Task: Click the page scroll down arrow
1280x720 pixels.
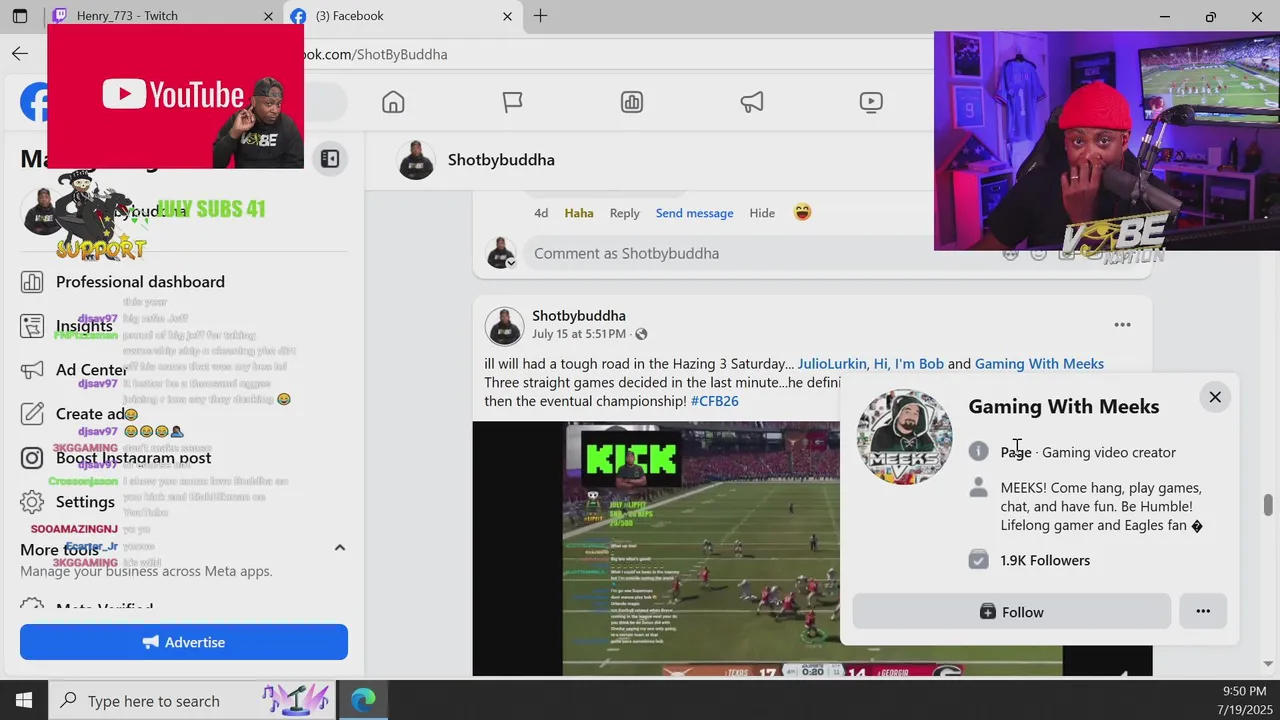Action: click(x=1268, y=663)
